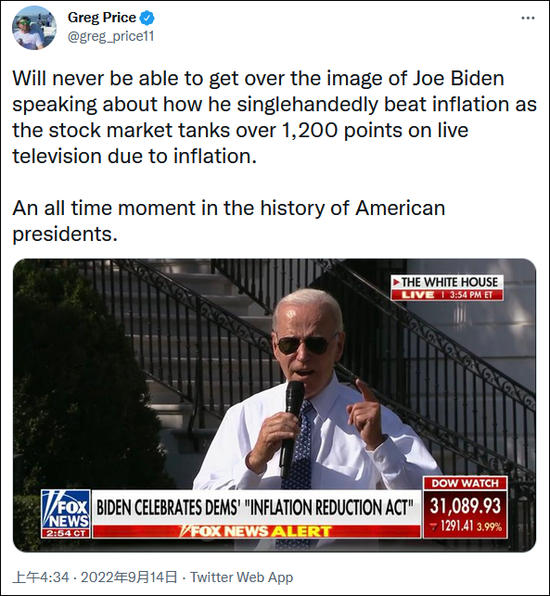The image size is (550, 596).
Task: Open the embedded Fox News image
Action: (274, 405)
